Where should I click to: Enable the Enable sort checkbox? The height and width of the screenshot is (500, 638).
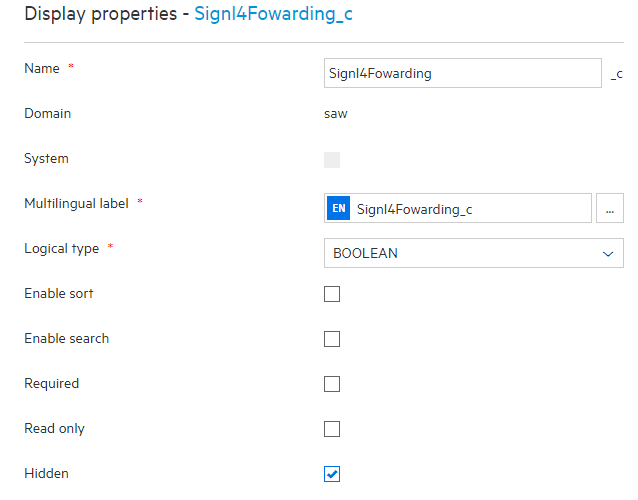point(332,294)
